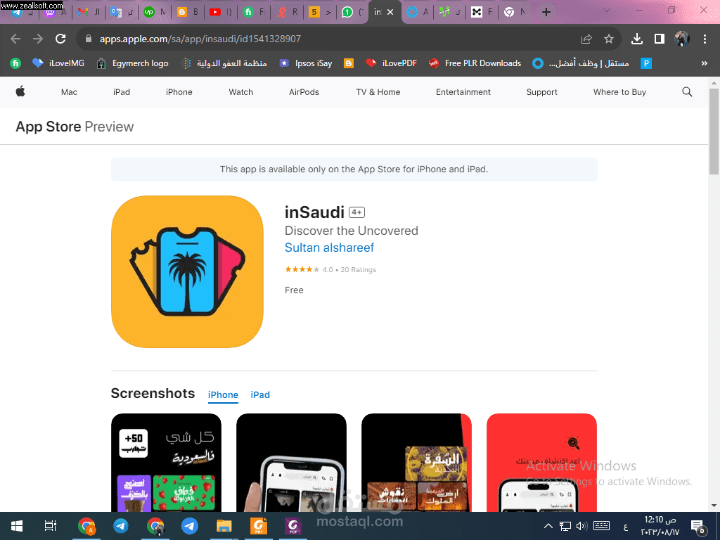This screenshot has height=540, width=720.
Task: Open the Windows notification center icon
Action: (698, 527)
